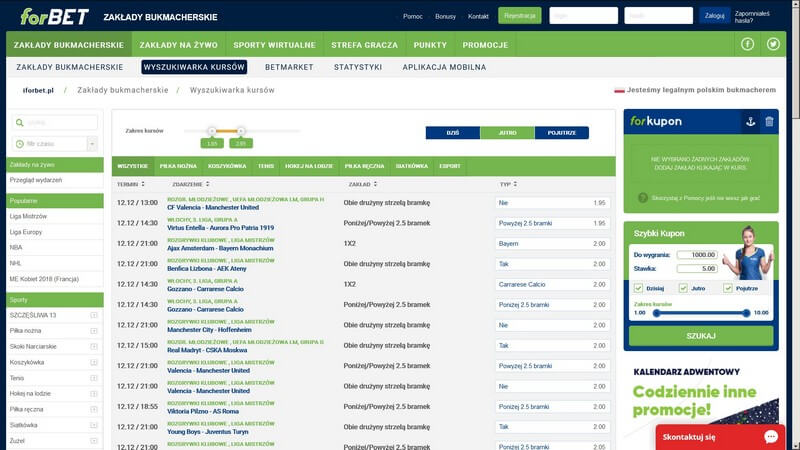
Task: Open the chat bubble icon in Skontaktuj się
Action: (x=771, y=437)
